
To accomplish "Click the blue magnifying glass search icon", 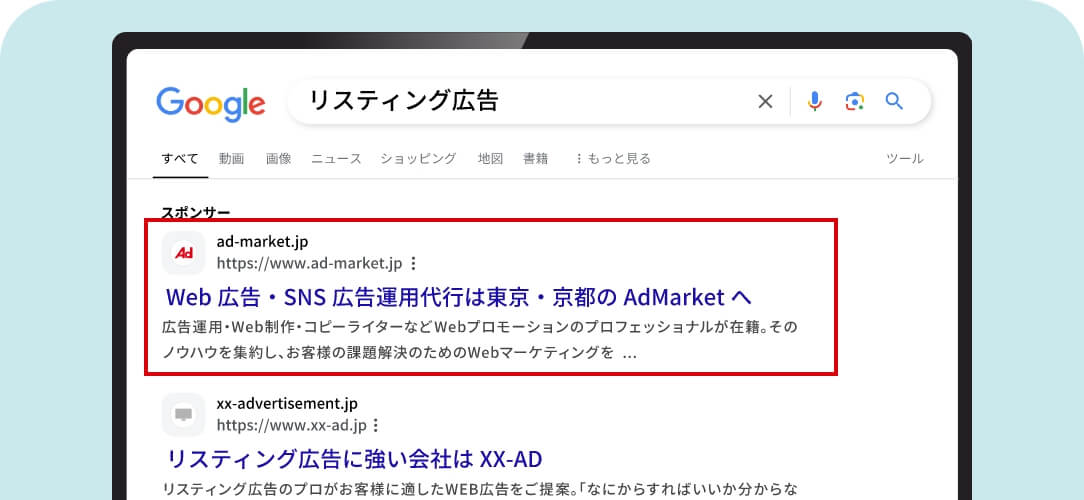I will pyautogui.click(x=895, y=102).
